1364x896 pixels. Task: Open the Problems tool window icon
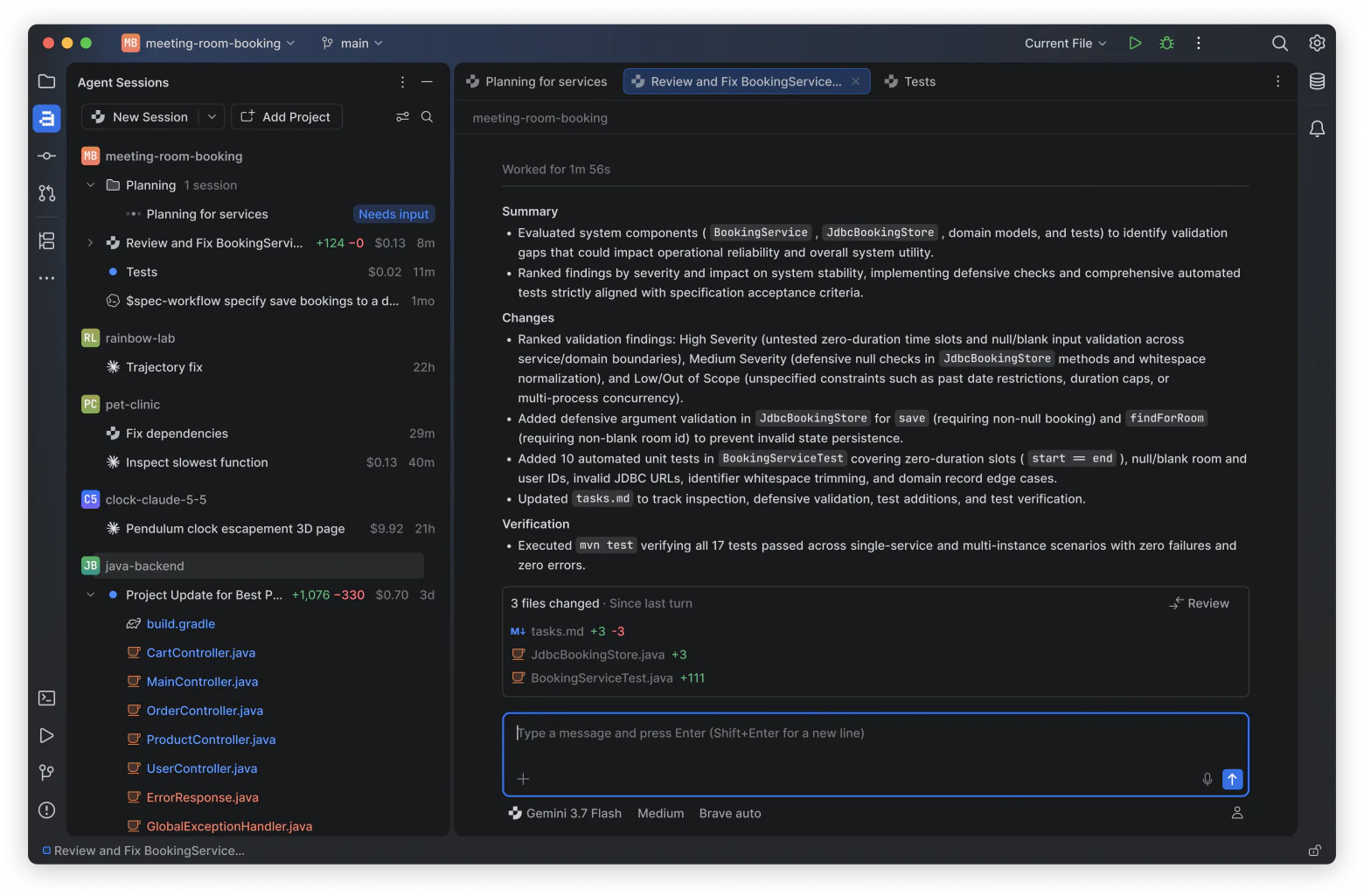(47, 810)
